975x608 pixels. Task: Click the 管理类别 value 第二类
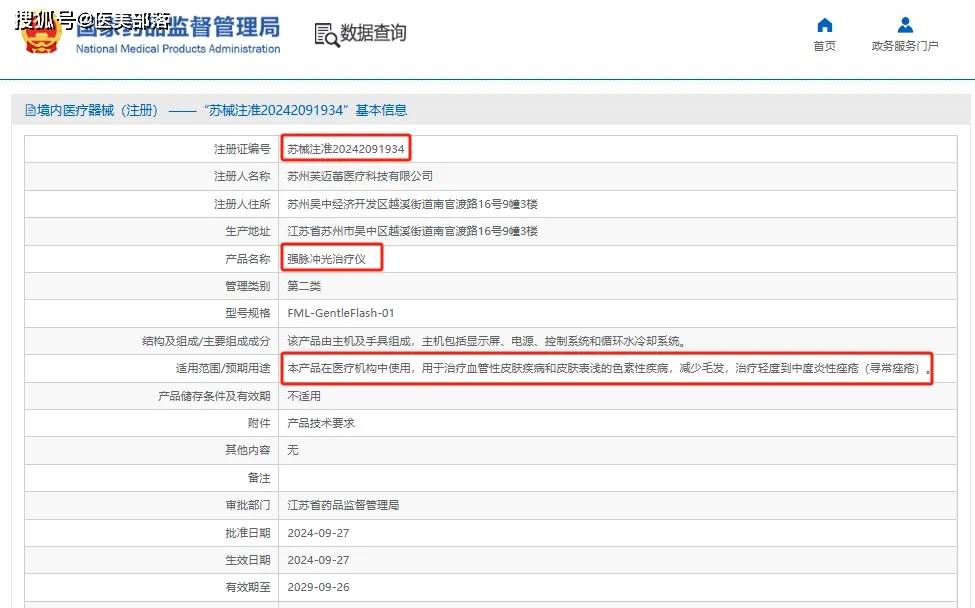point(304,285)
